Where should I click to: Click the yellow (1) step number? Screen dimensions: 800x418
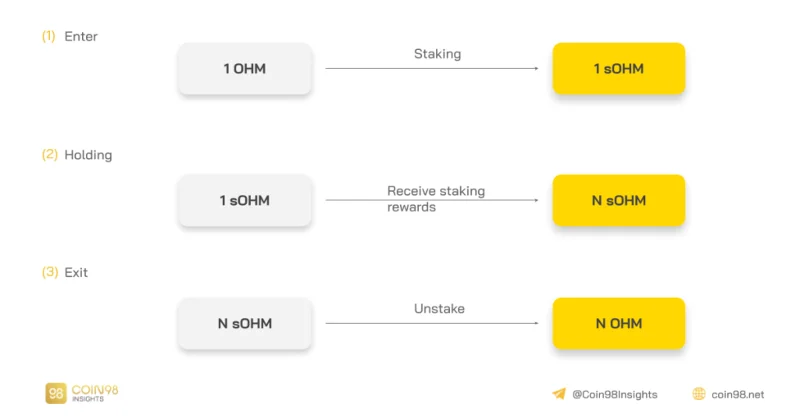pos(48,36)
